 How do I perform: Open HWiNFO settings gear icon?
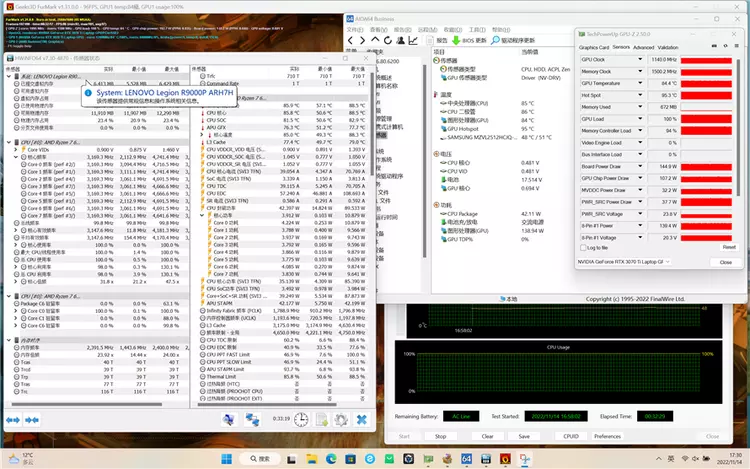341,420
